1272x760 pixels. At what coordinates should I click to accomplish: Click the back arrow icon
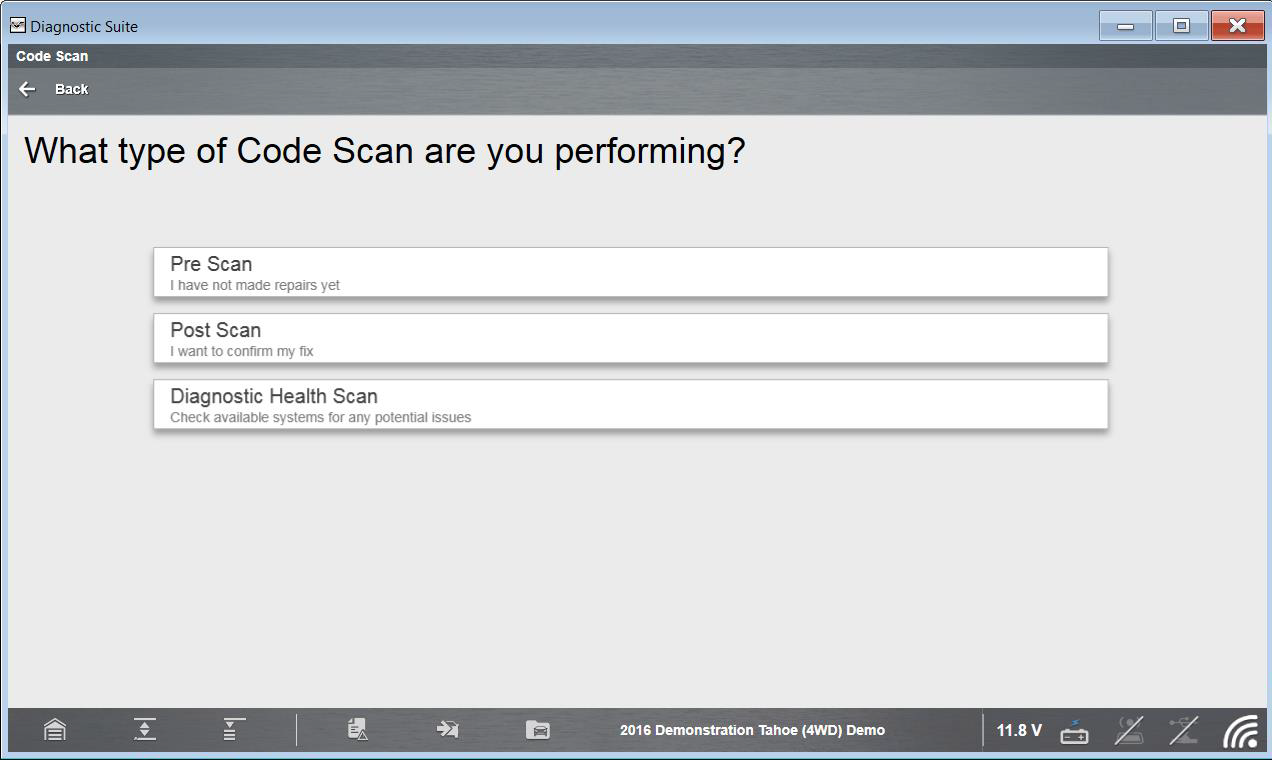point(27,89)
